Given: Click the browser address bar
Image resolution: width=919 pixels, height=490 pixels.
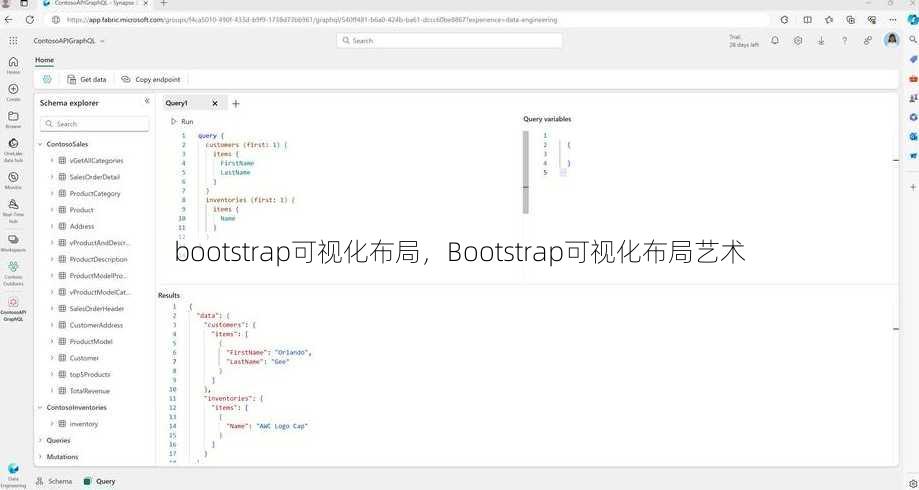Looking at the screenshot, I should [x=410, y=19].
